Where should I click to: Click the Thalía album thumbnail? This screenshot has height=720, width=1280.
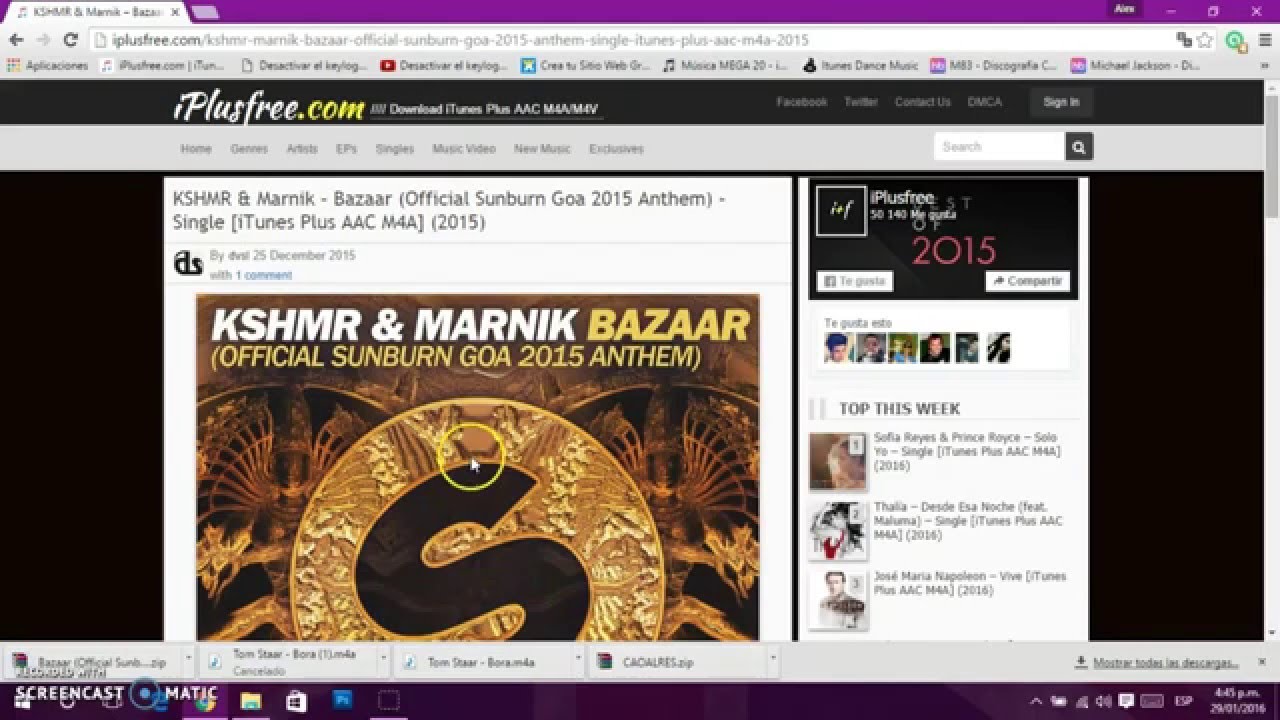pos(838,530)
